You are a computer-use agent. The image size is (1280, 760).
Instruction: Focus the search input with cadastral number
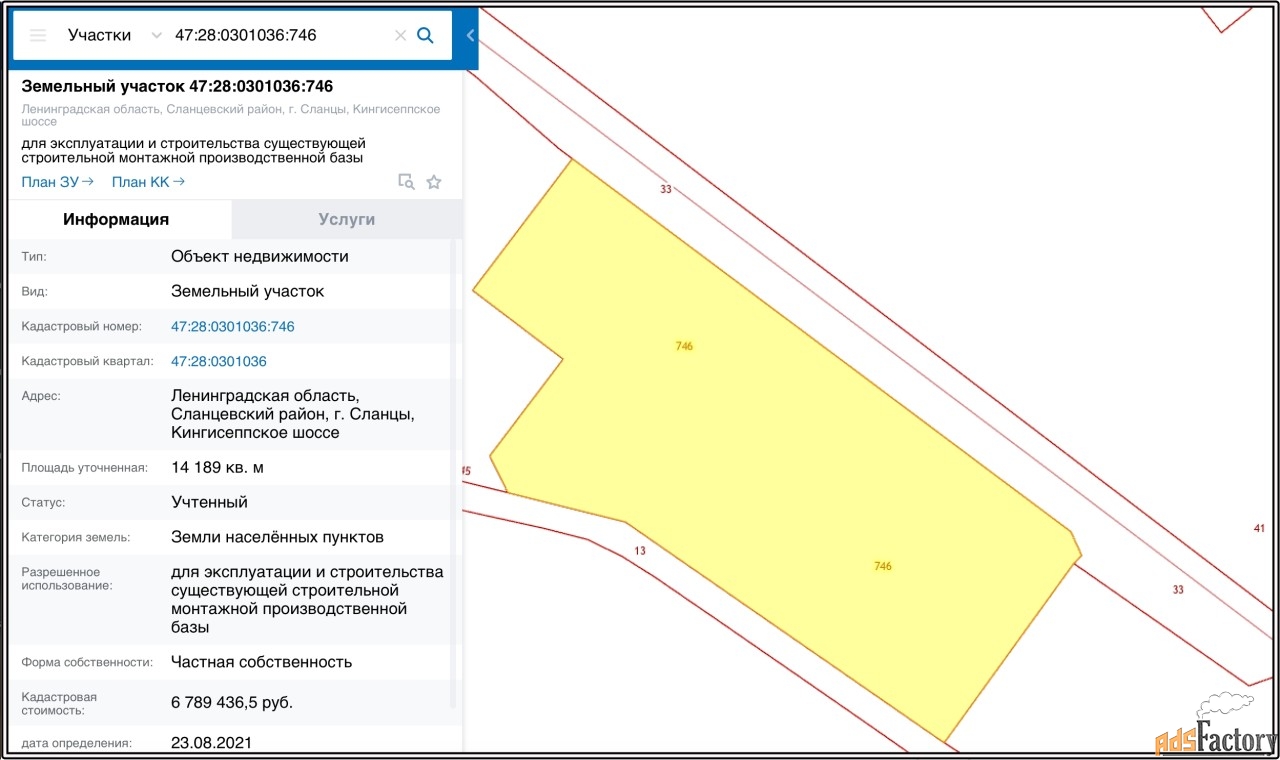coord(280,35)
